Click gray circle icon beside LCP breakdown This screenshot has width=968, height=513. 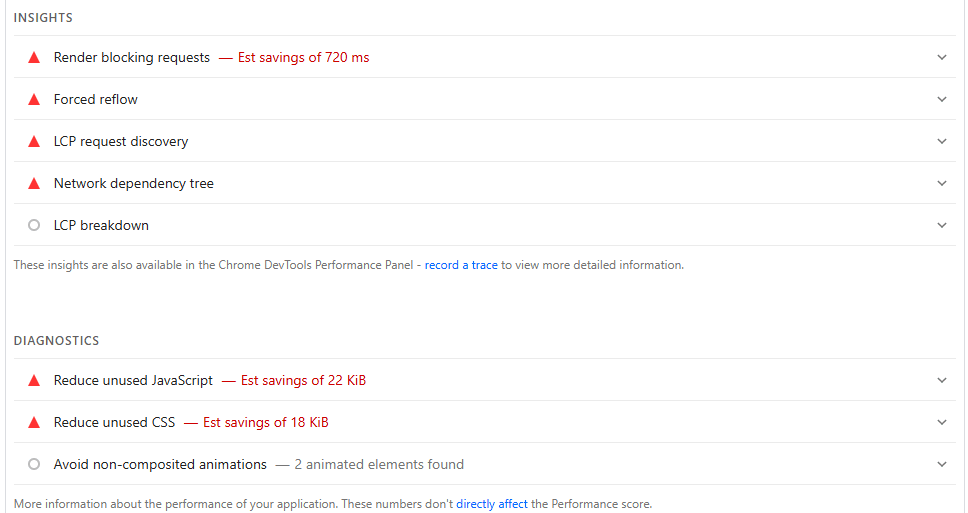pos(34,226)
